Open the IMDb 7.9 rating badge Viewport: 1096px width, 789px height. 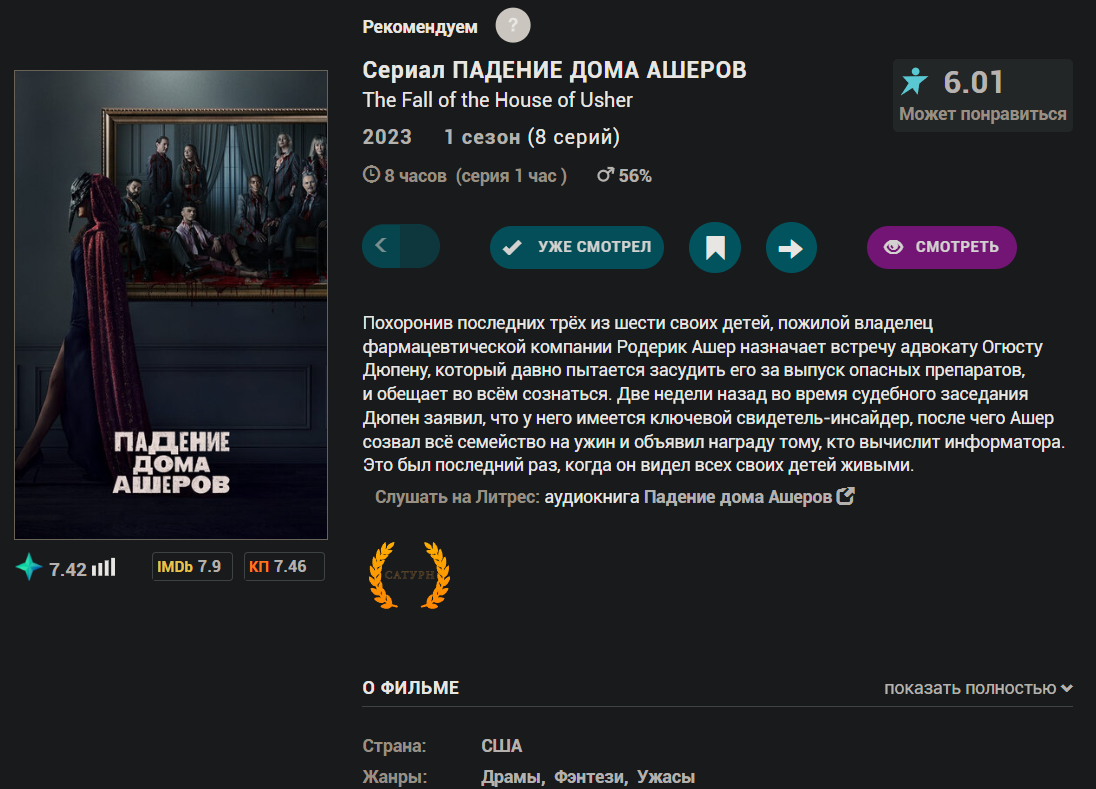[x=192, y=567]
